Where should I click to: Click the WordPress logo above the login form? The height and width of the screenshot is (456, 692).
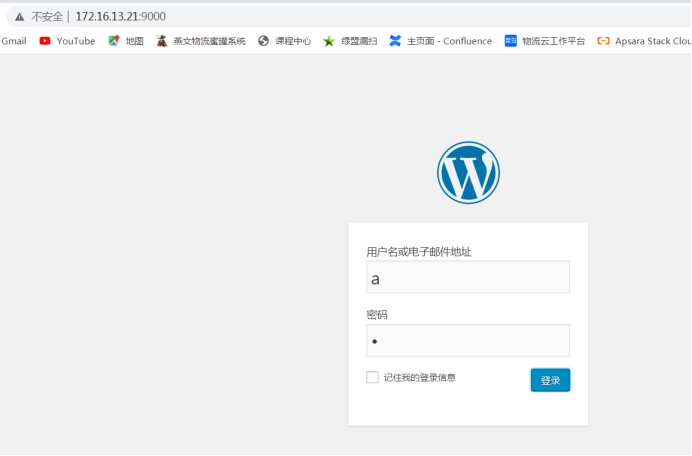click(x=468, y=173)
